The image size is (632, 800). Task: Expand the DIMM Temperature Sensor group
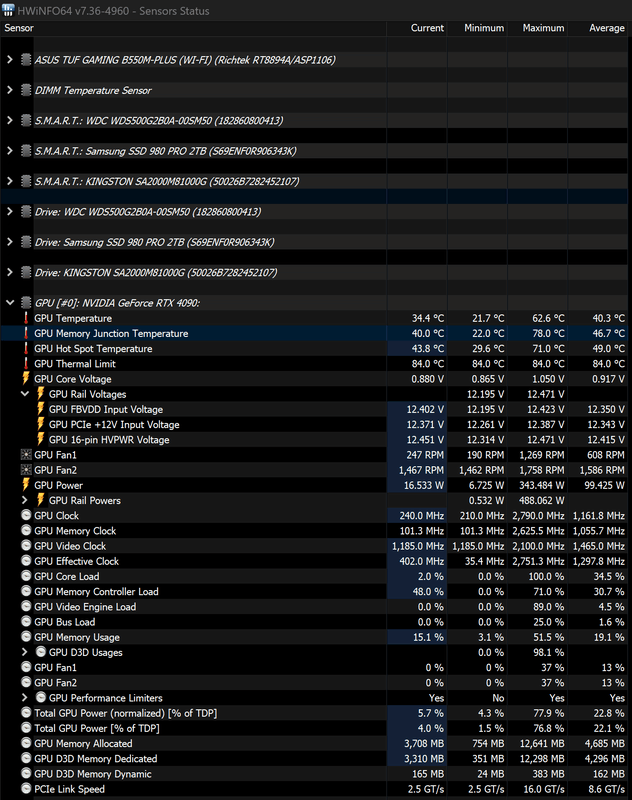[x=10, y=90]
